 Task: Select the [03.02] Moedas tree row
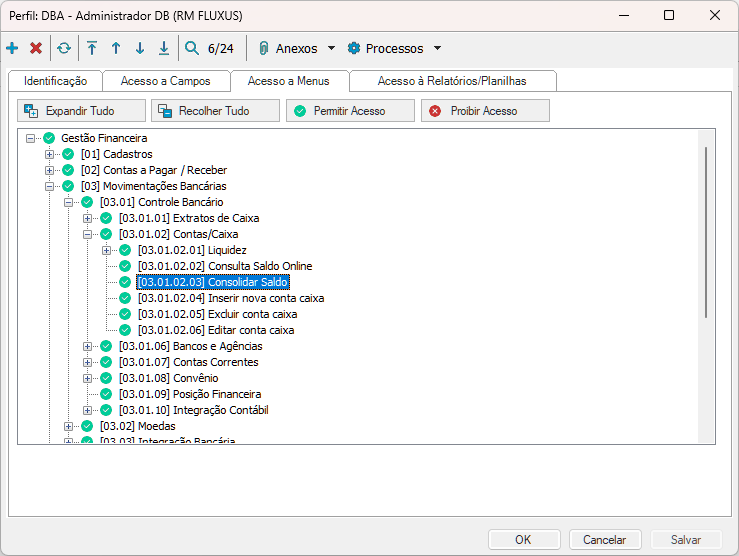point(138,426)
